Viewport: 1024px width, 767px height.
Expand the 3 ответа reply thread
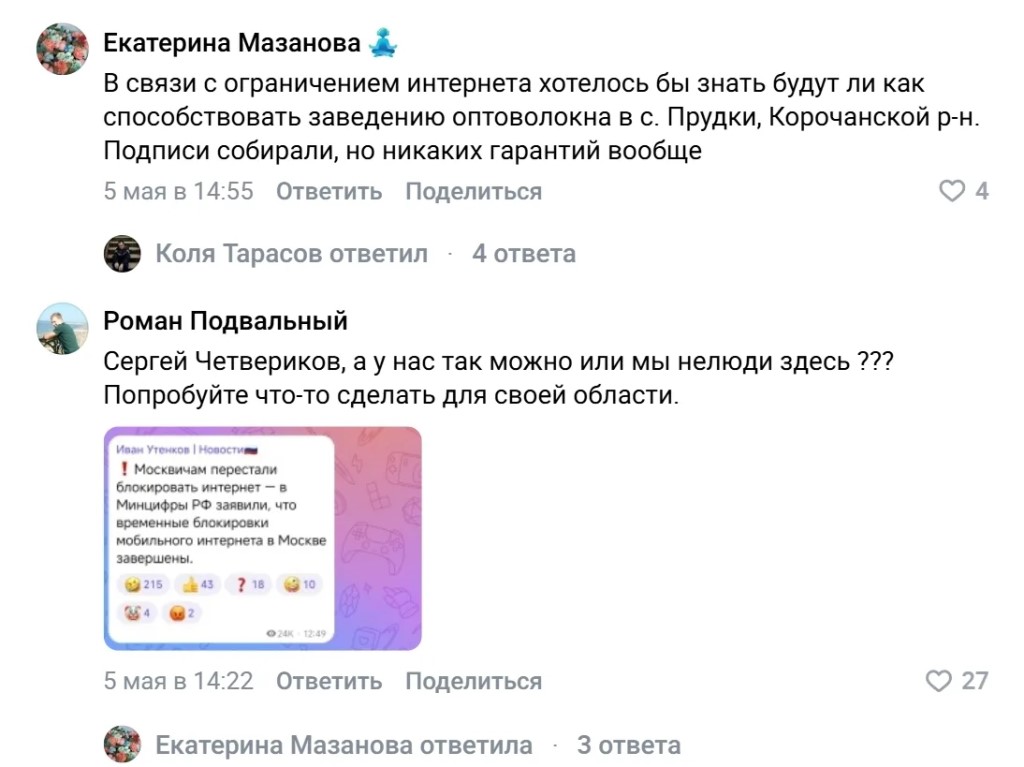(x=628, y=745)
